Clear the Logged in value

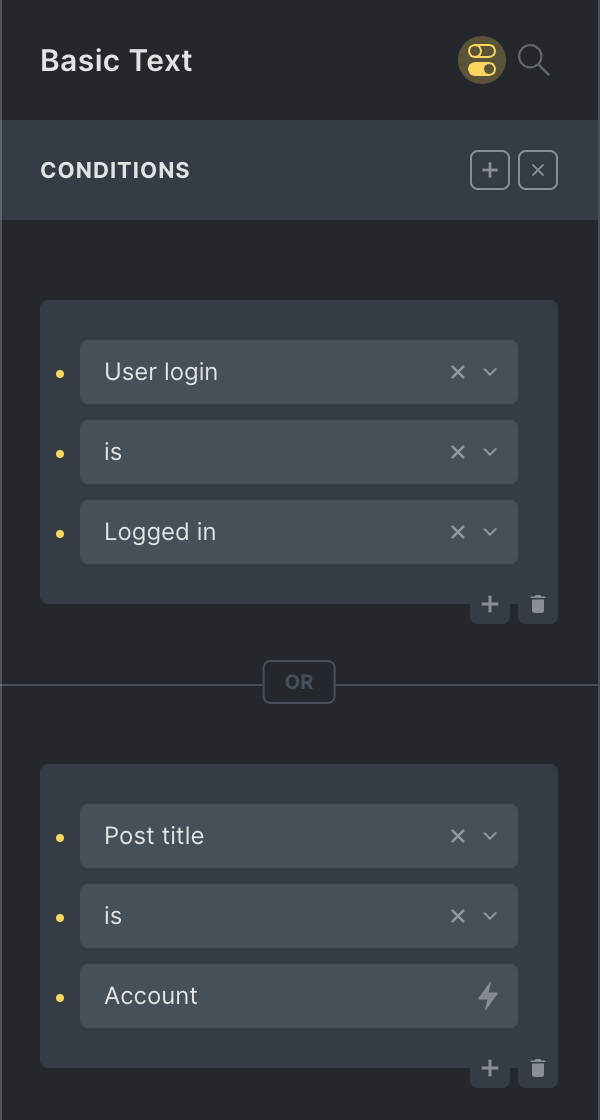[458, 532]
